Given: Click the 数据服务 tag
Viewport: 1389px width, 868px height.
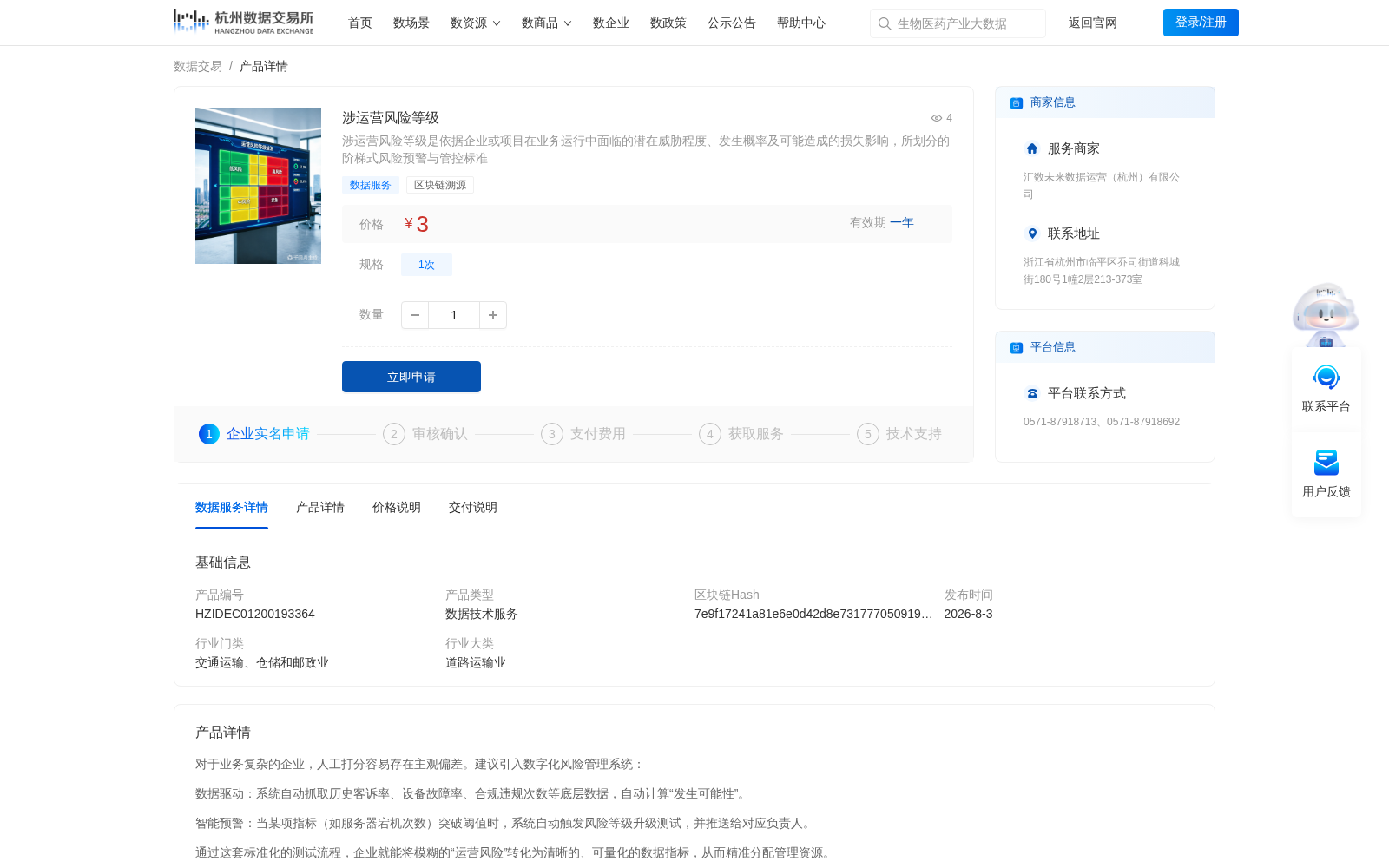Looking at the screenshot, I should [x=371, y=185].
